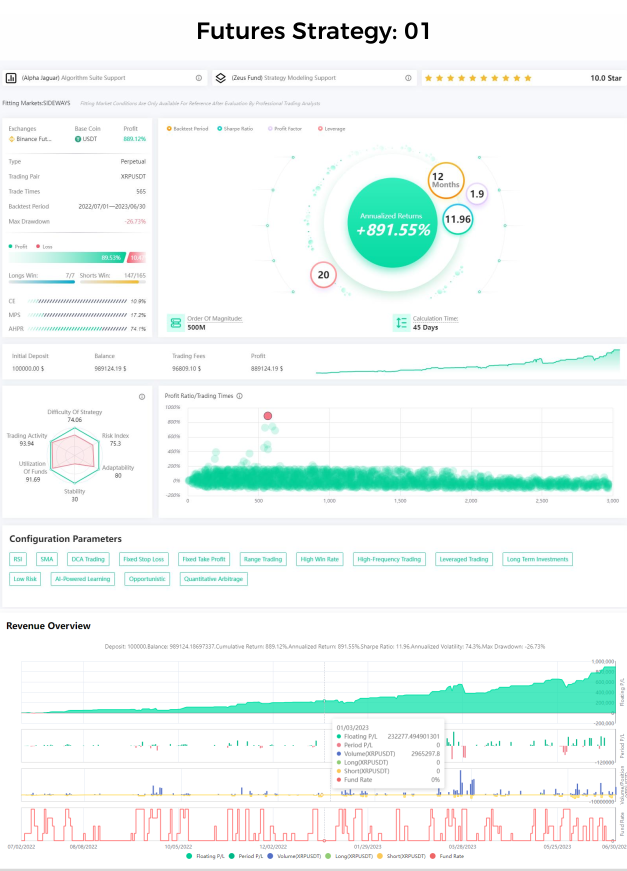Select the High Win Rate tag

(319, 559)
